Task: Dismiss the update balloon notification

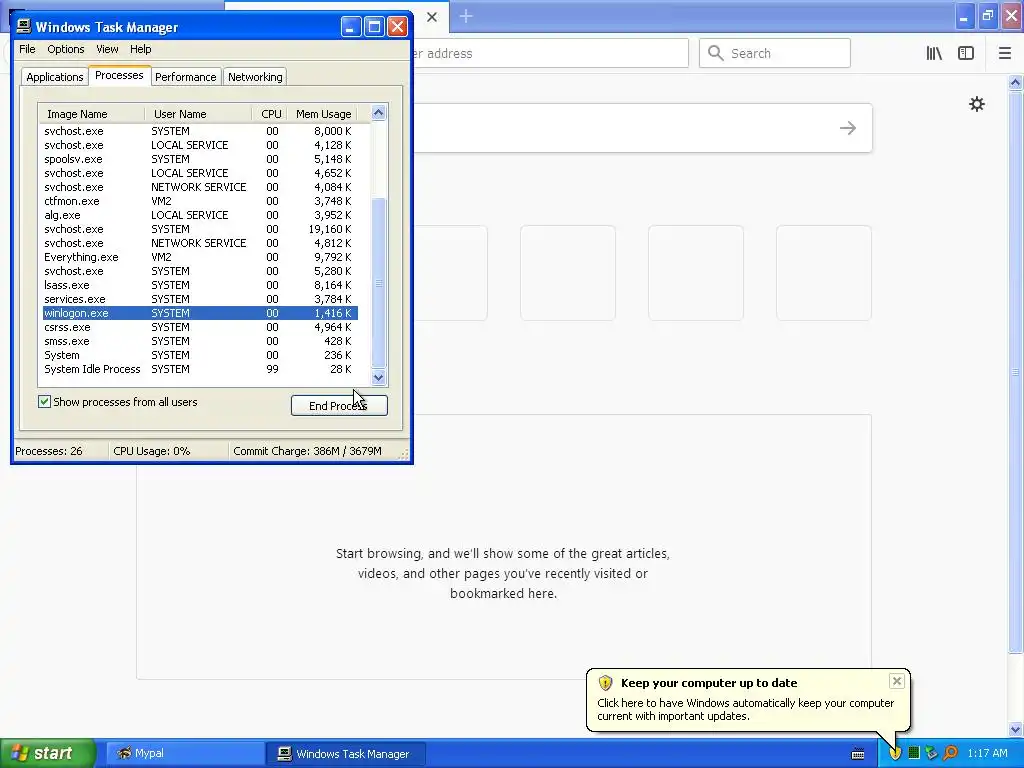Action: pyautogui.click(x=897, y=681)
